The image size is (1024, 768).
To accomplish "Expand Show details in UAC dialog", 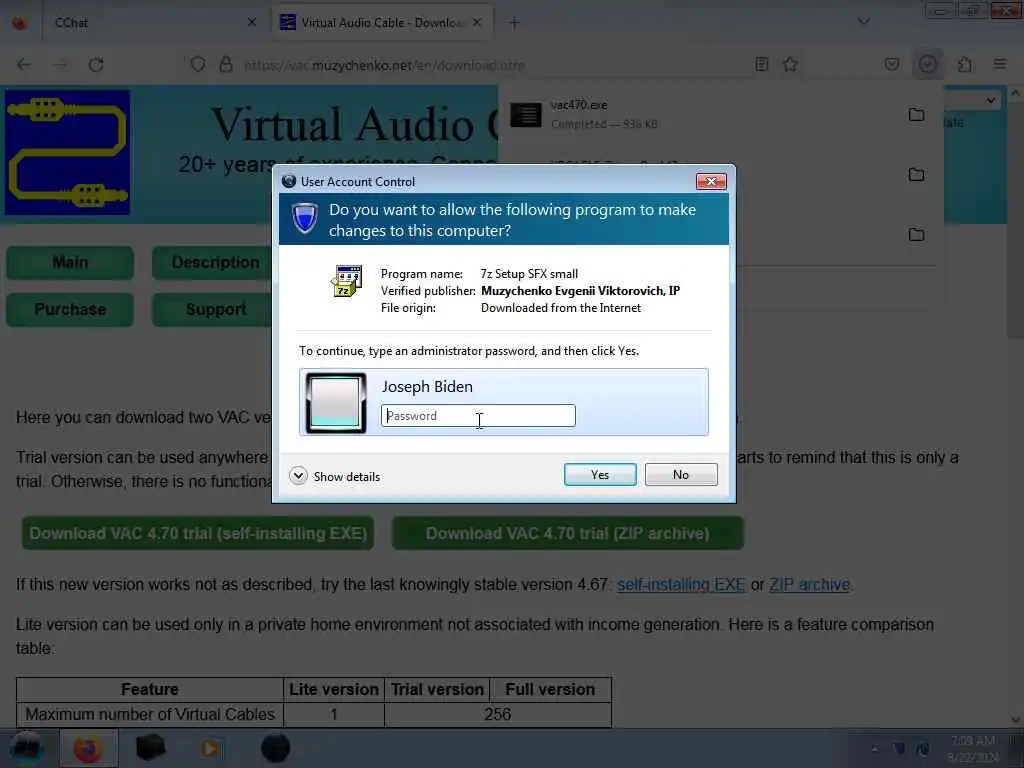I will coord(335,476).
